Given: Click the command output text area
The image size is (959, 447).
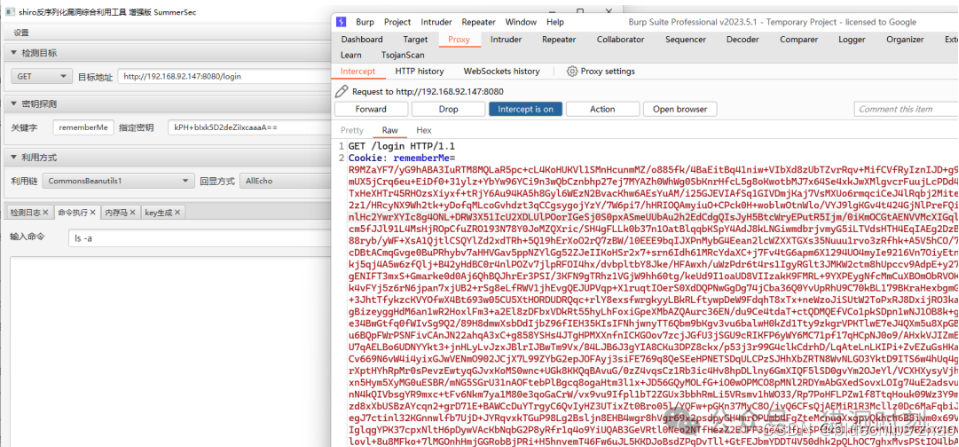Looking at the screenshot, I should pyautogui.click(x=171, y=352).
